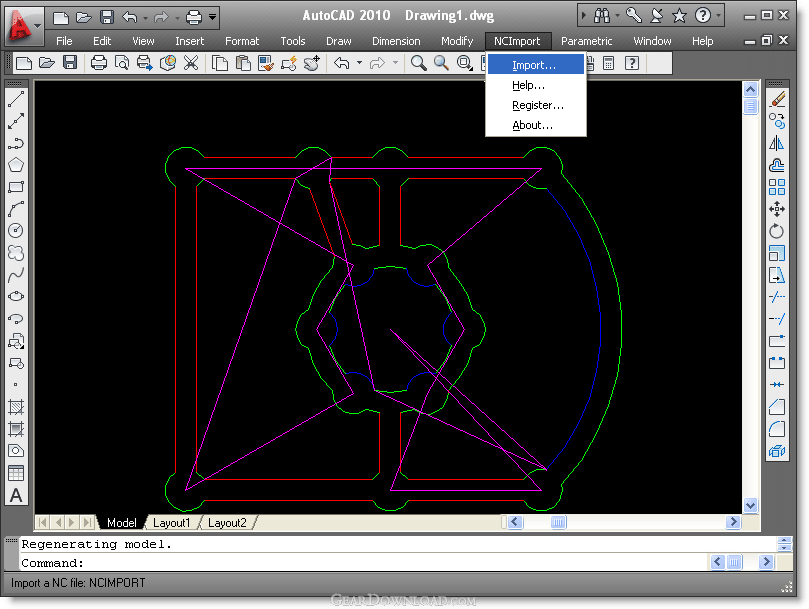Viewport: 809px width, 609px height.
Task: Click the Command line input field
Action: point(364,563)
